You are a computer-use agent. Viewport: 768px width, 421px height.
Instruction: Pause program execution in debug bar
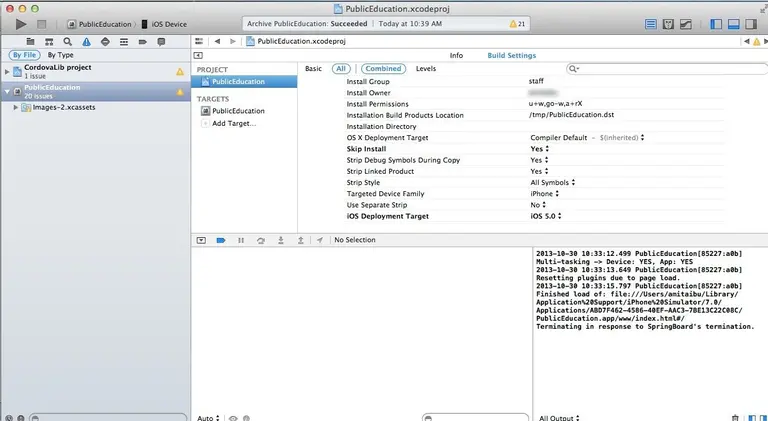pos(241,240)
